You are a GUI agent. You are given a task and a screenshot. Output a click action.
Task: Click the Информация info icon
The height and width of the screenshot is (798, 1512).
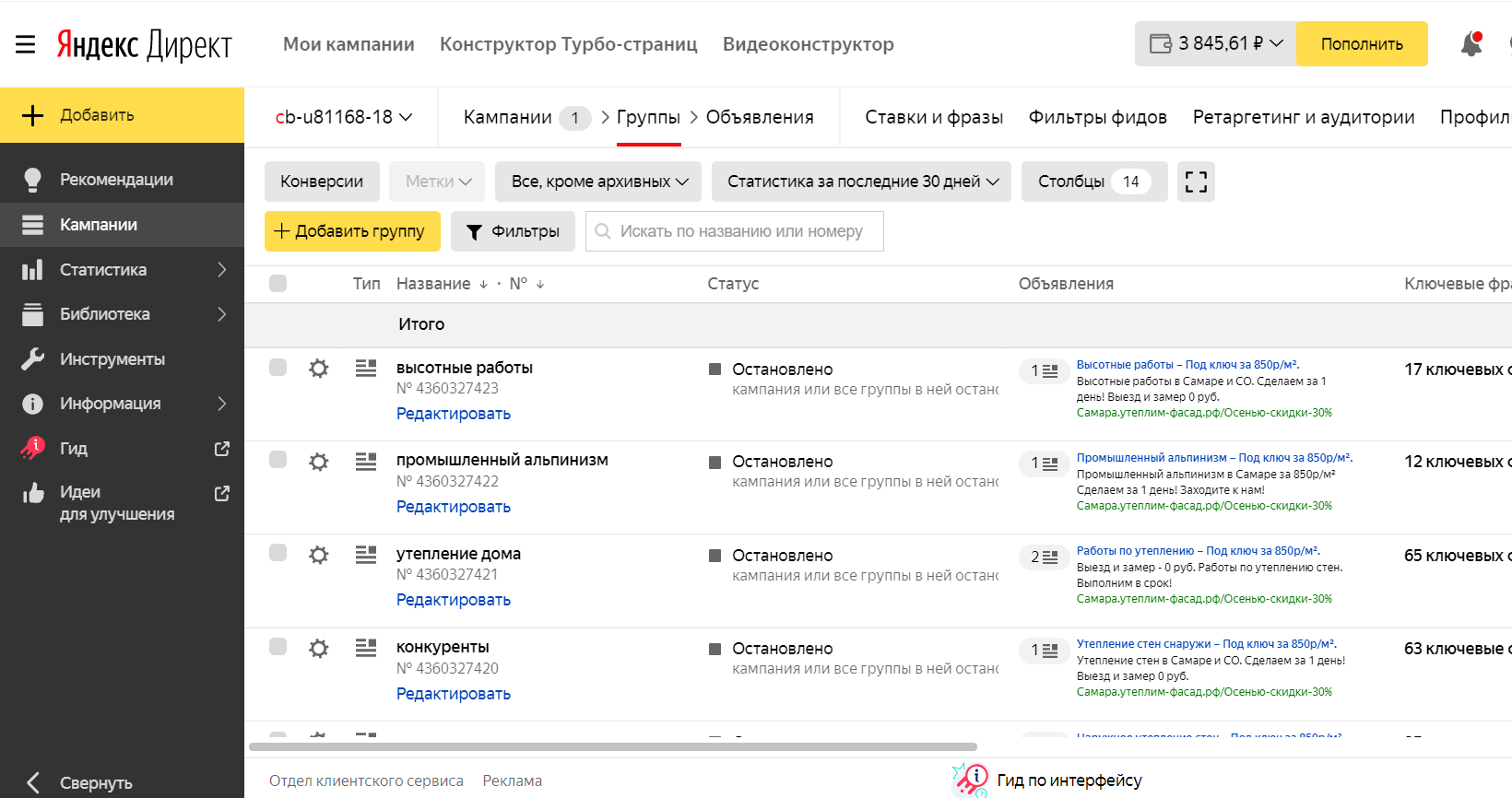[x=32, y=404]
